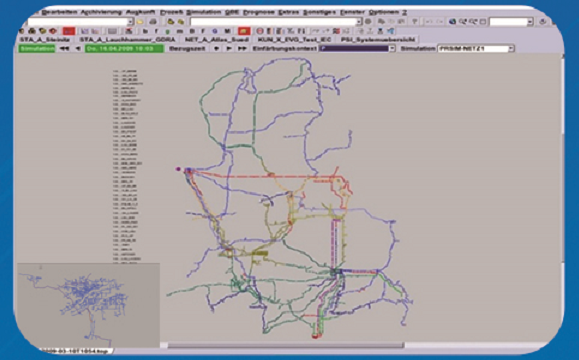Image resolution: width=579 pixels, height=360 pixels.
Task: Click the red folder icon after M
Action: pyautogui.click(x=244, y=31)
